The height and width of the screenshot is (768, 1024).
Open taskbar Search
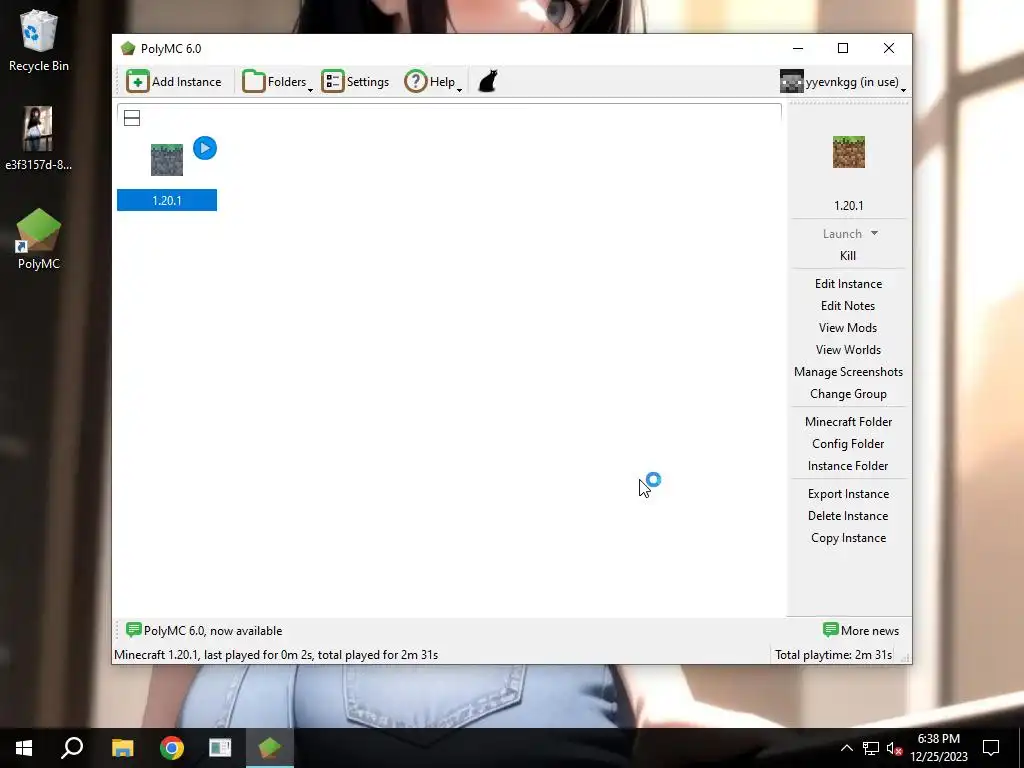(x=72, y=748)
